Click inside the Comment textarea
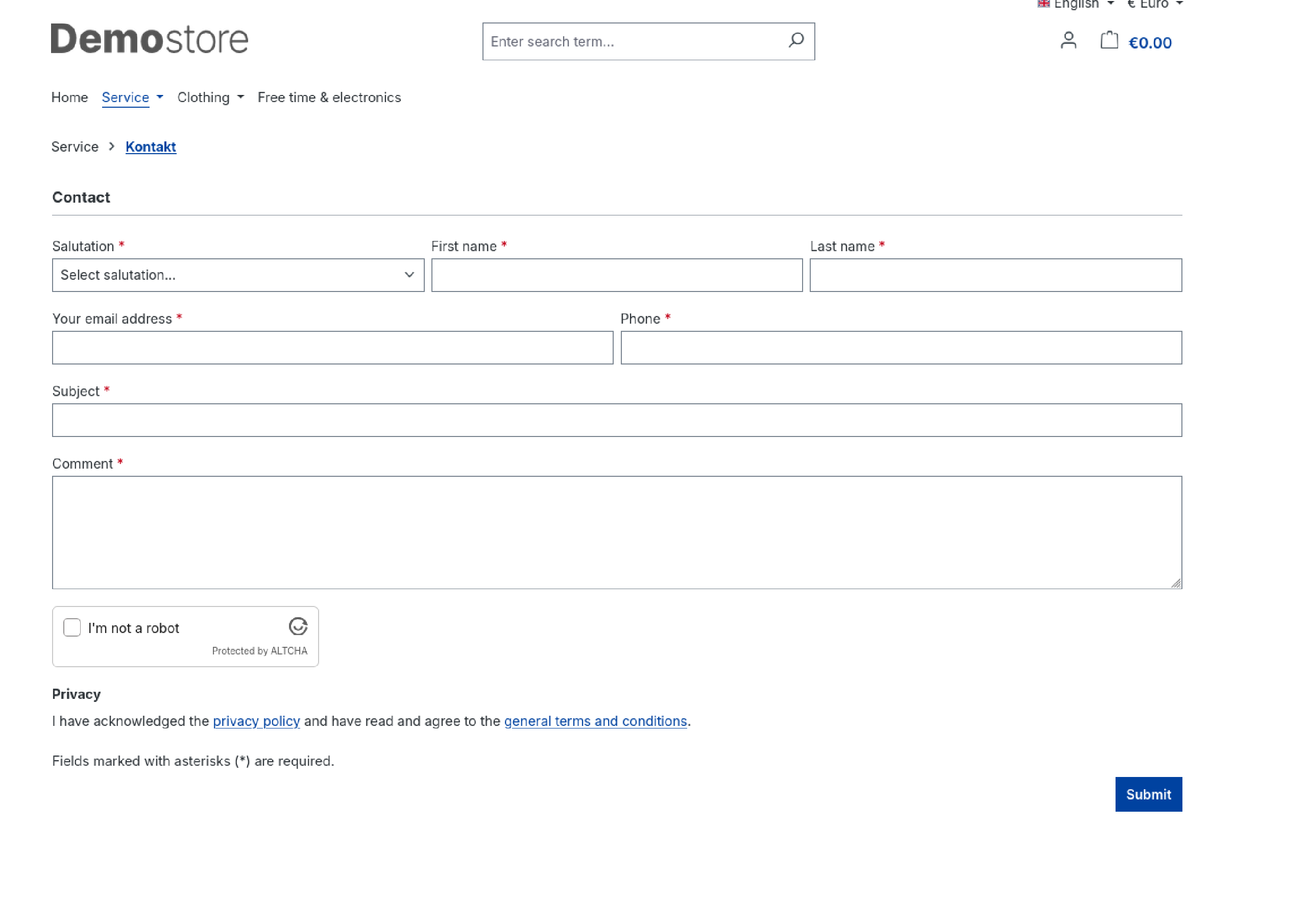 pos(617,532)
